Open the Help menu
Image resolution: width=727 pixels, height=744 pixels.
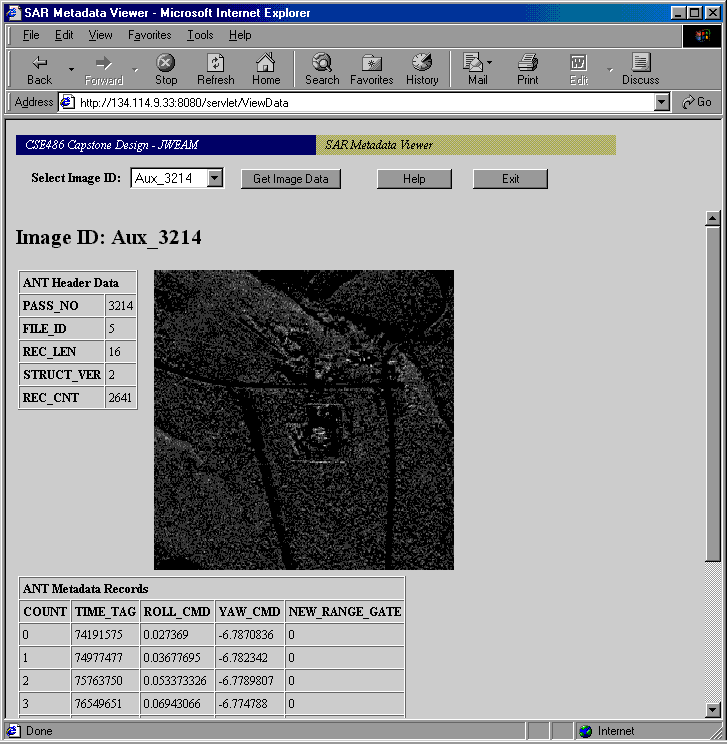pos(240,35)
